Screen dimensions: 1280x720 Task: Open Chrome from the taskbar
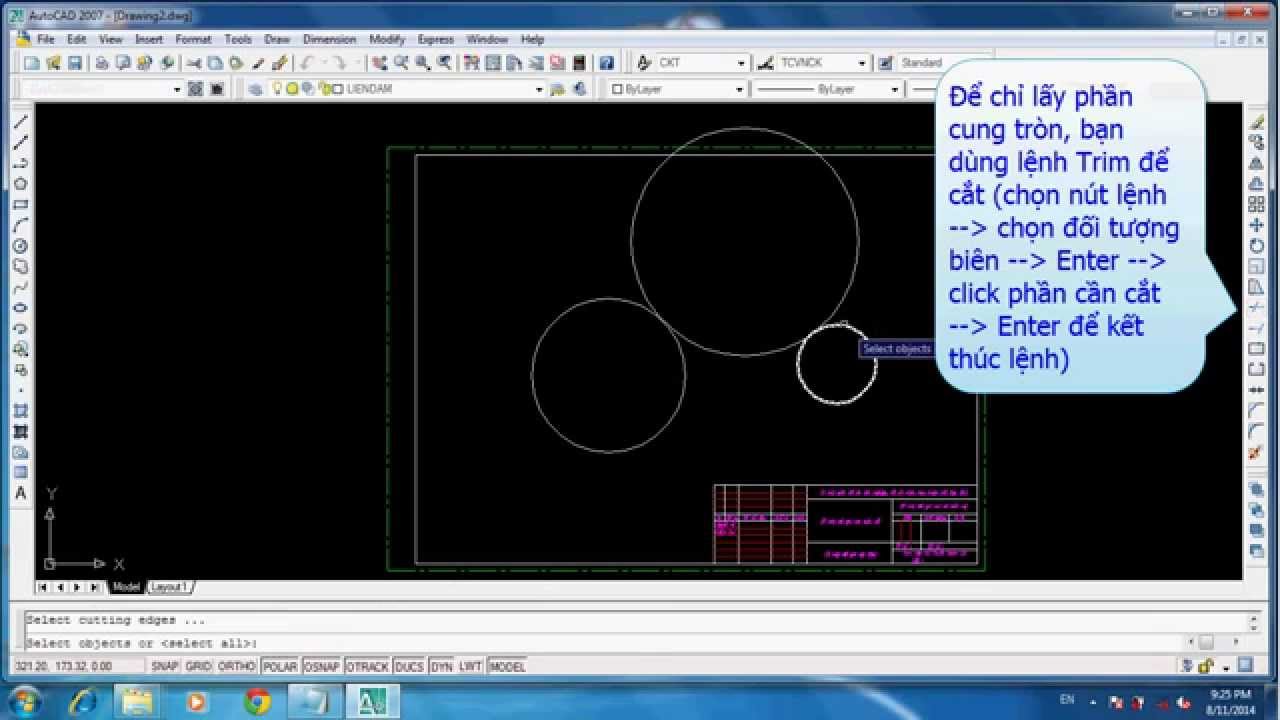257,702
